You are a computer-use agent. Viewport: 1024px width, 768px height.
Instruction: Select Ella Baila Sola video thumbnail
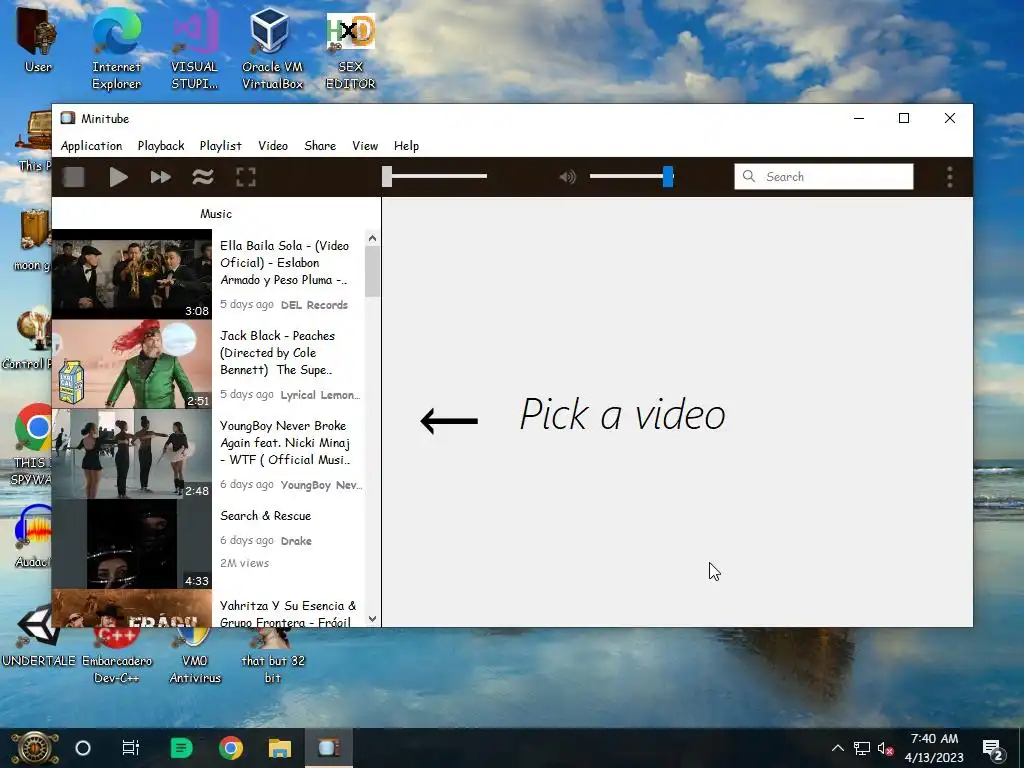point(132,274)
